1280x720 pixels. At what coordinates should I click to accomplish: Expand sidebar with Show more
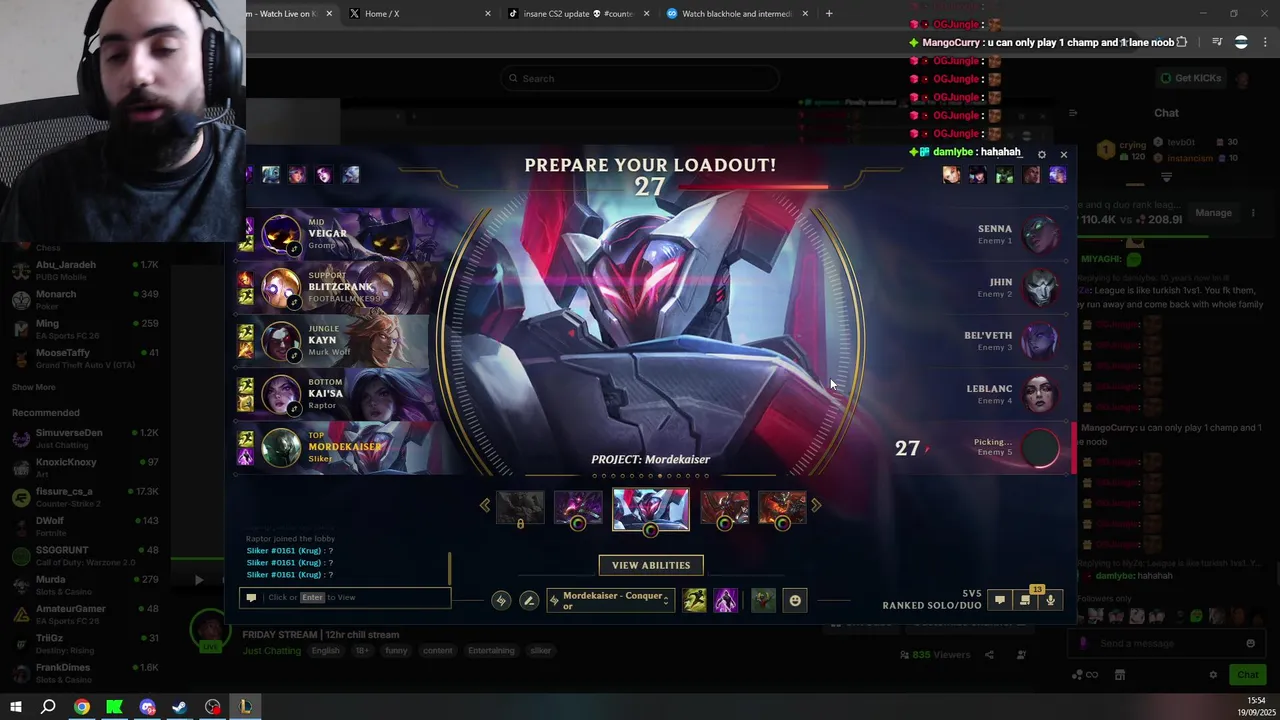(34, 387)
